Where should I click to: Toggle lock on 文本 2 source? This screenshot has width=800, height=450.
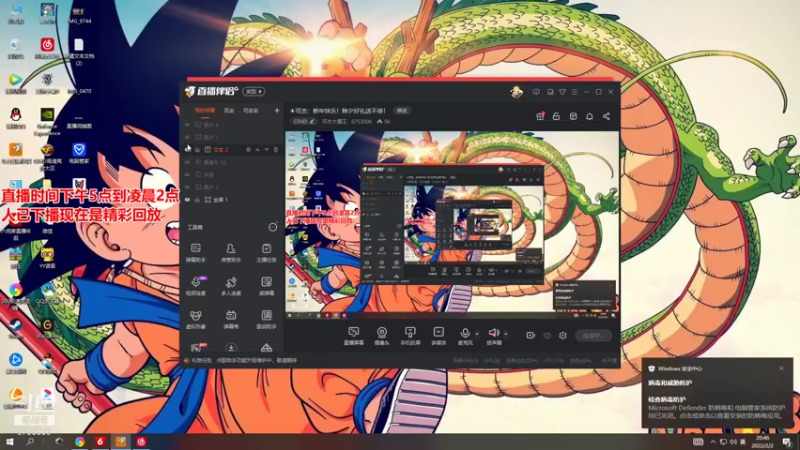click(197, 149)
